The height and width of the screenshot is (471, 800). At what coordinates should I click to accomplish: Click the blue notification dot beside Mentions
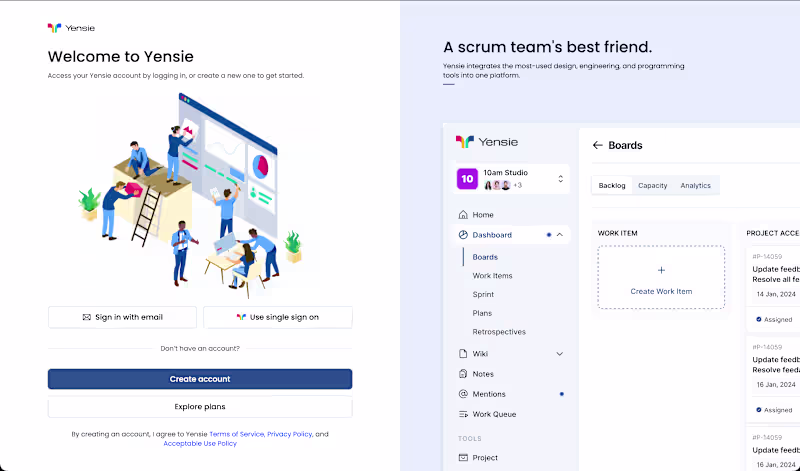coord(562,394)
